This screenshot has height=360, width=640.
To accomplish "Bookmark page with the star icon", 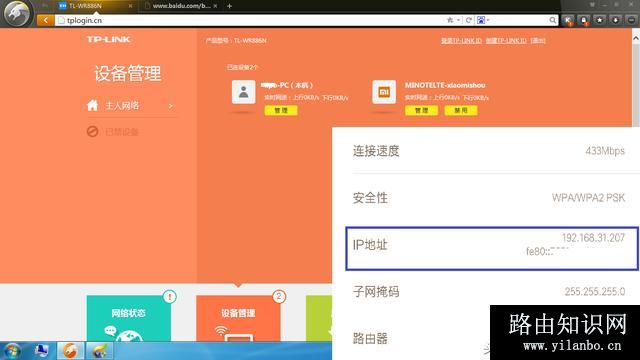I will pyautogui.click(x=450, y=20).
